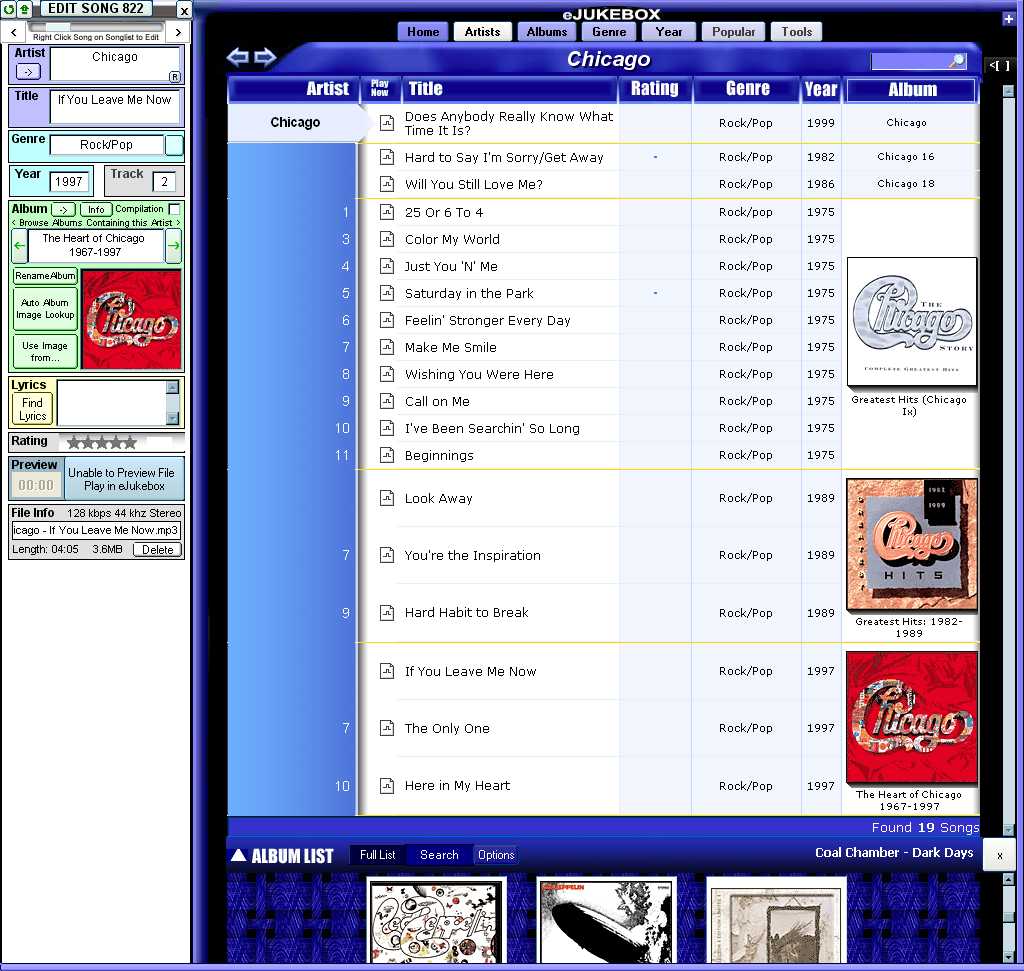Set song rating with the star bar
Viewport: 1024px width, 971px height.
(x=102, y=443)
